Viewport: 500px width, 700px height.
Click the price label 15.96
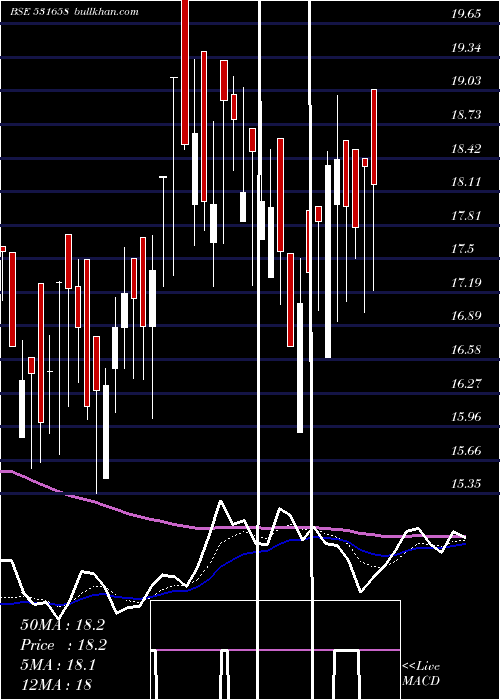point(466,417)
